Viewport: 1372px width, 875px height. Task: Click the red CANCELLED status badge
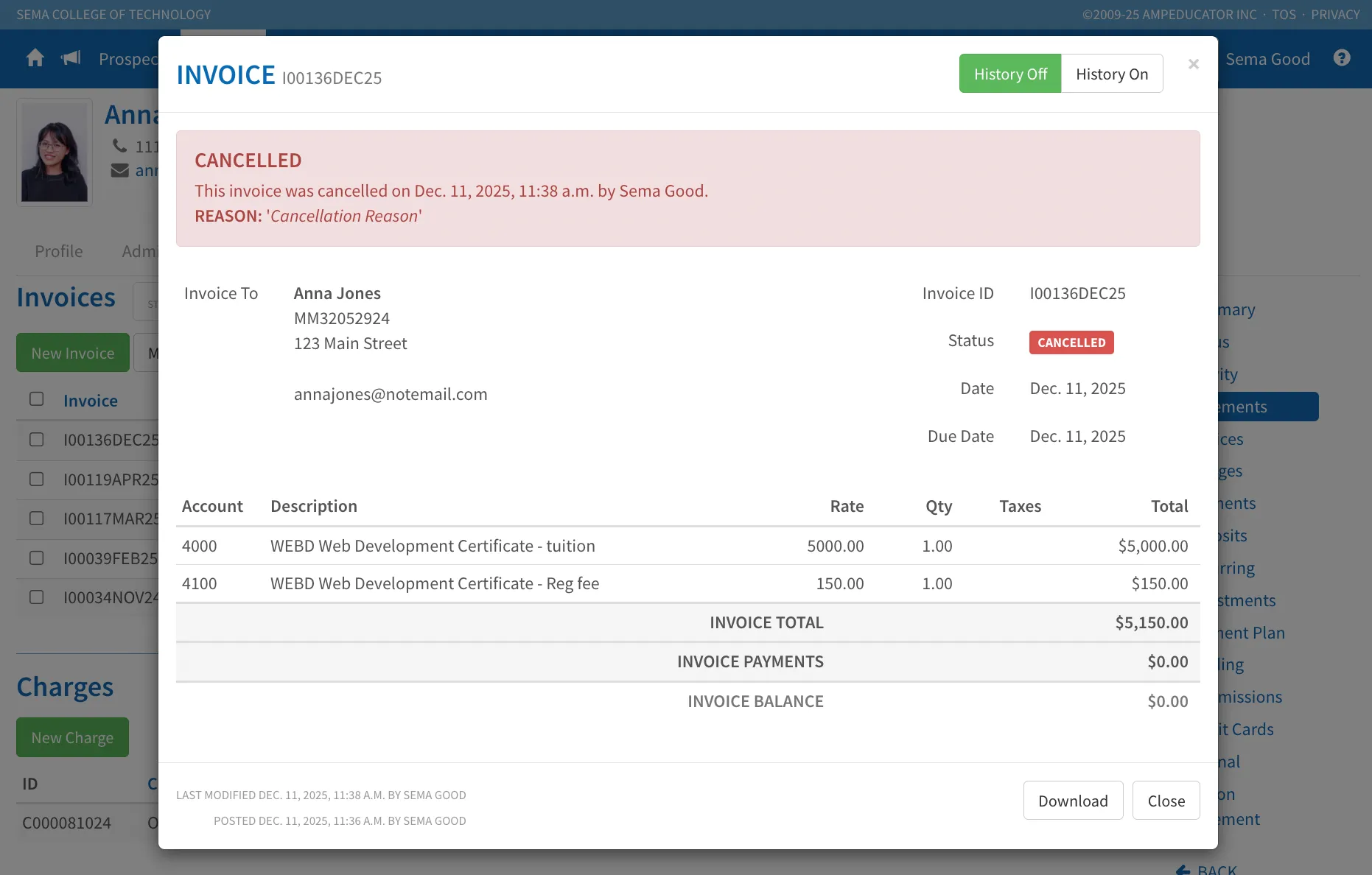pos(1071,342)
